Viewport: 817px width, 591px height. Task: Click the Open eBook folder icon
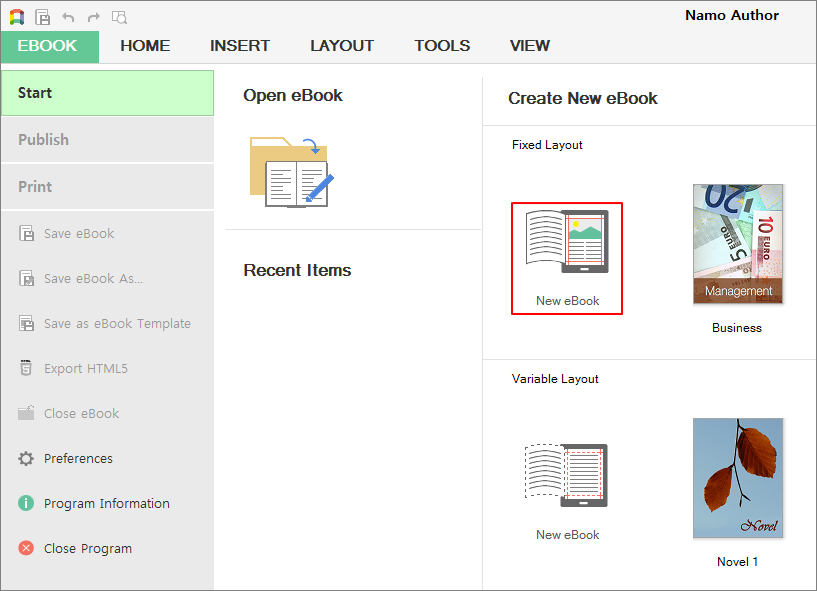290,172
